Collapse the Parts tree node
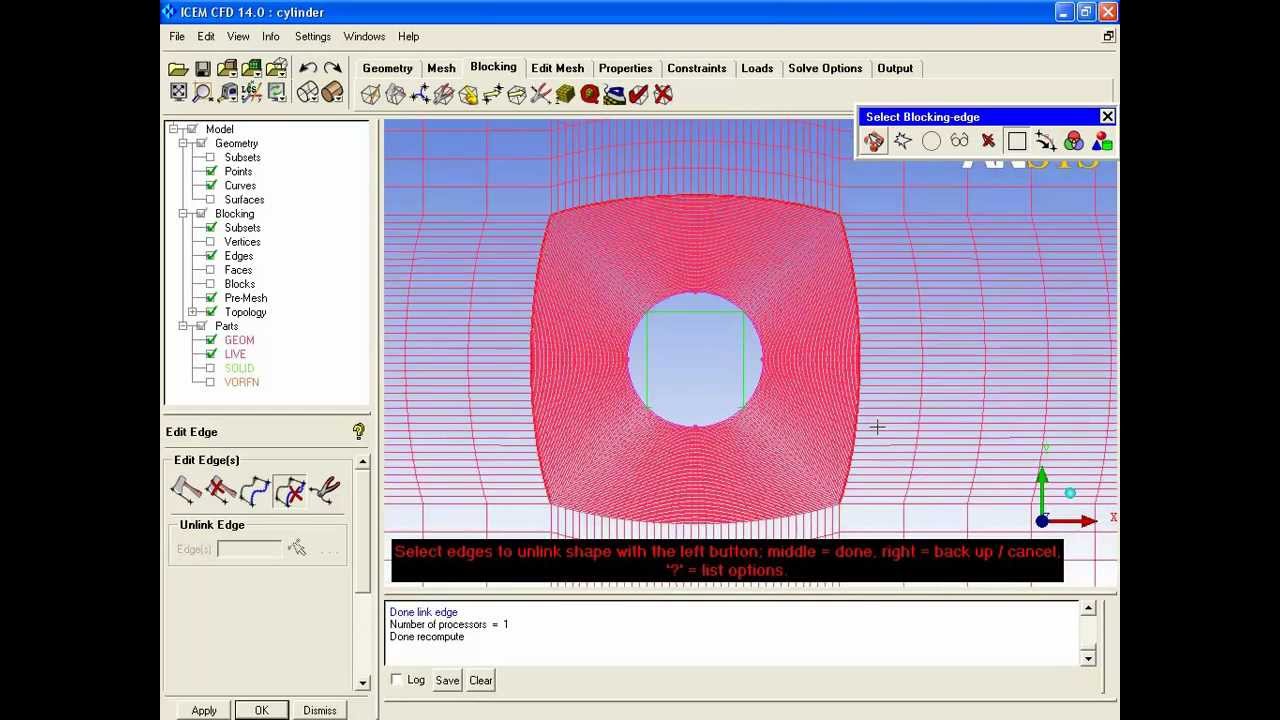 (184, 326)
